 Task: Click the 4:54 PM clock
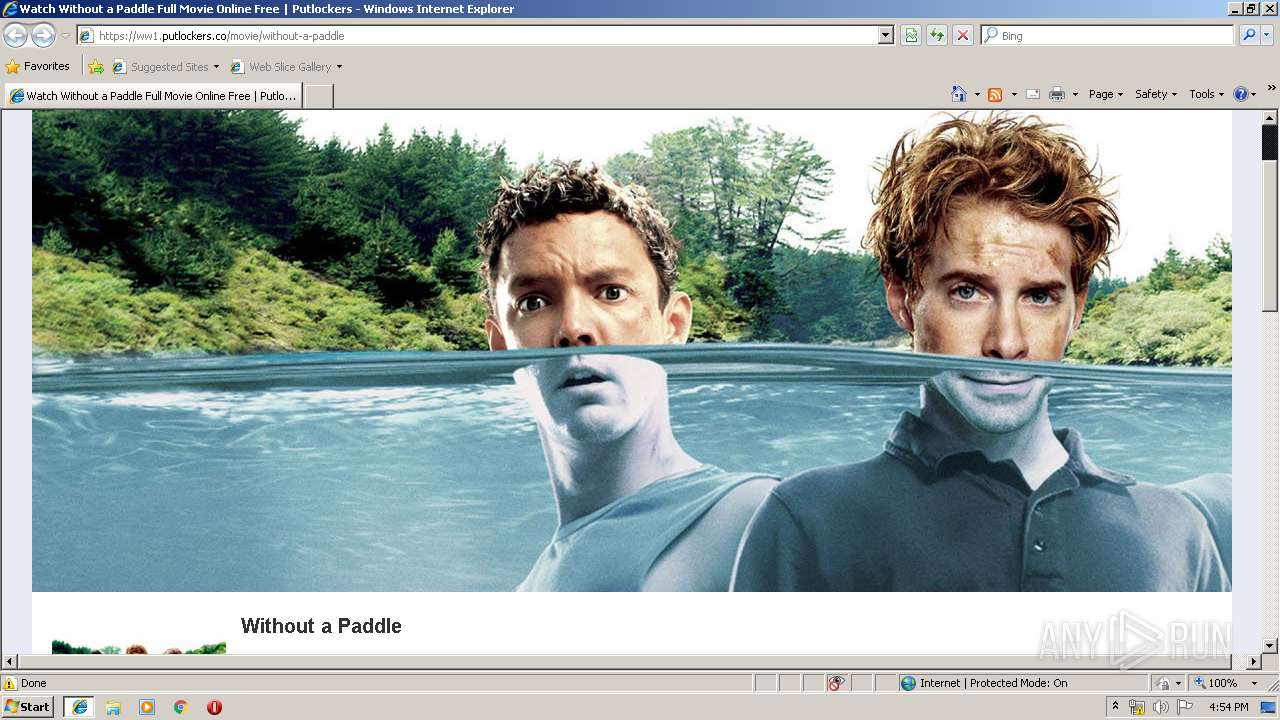1228,707
